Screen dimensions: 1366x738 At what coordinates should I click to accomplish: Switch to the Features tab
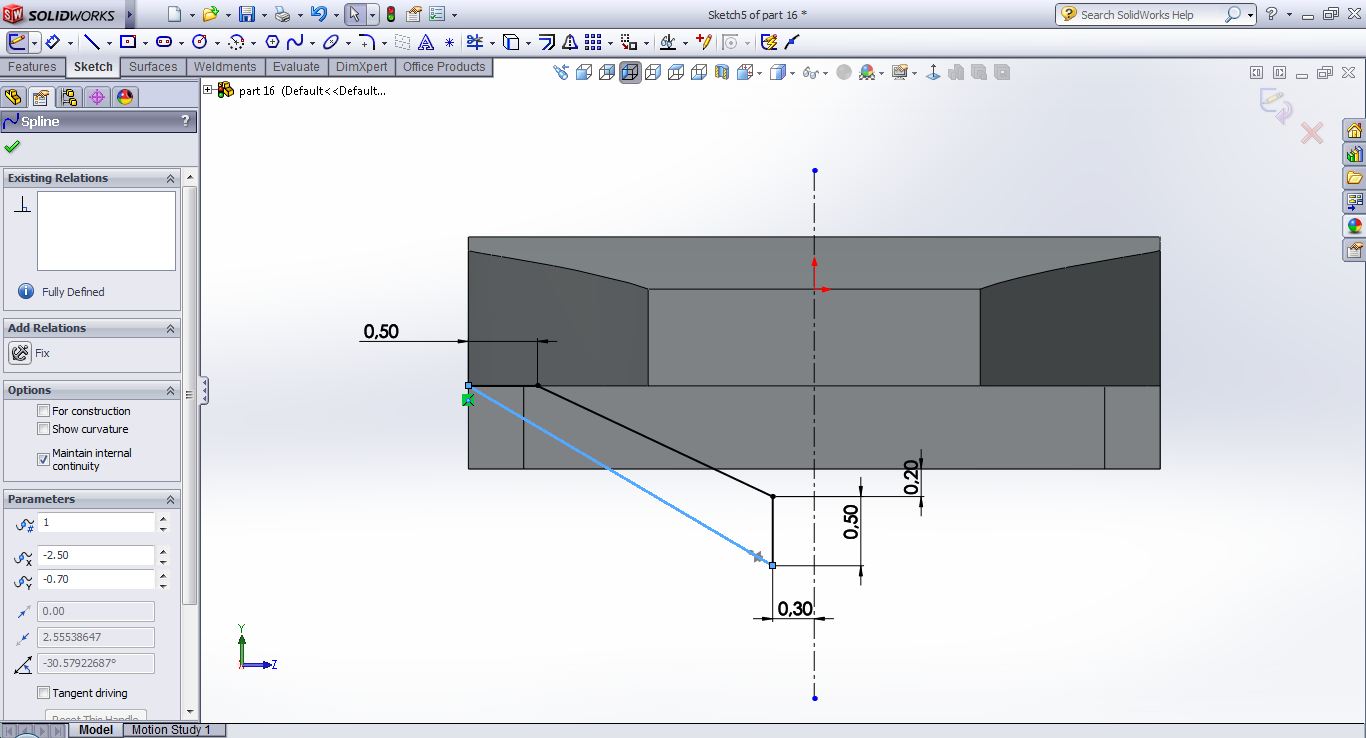[x=32, y=67]
